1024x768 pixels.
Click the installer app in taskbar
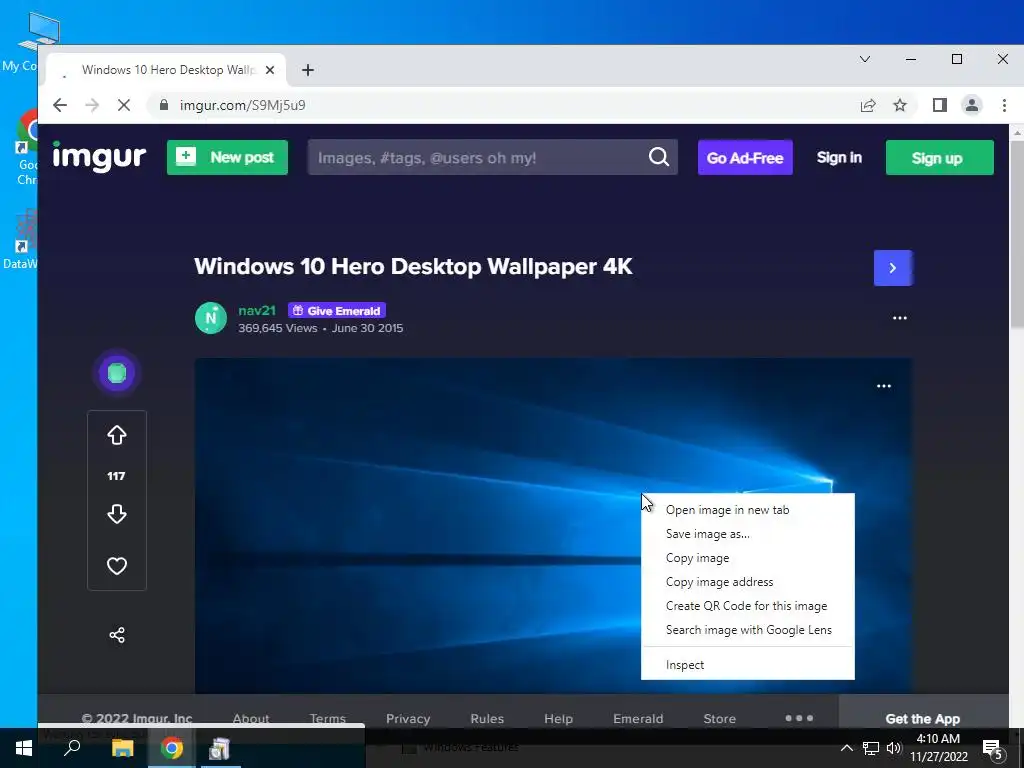219,748
